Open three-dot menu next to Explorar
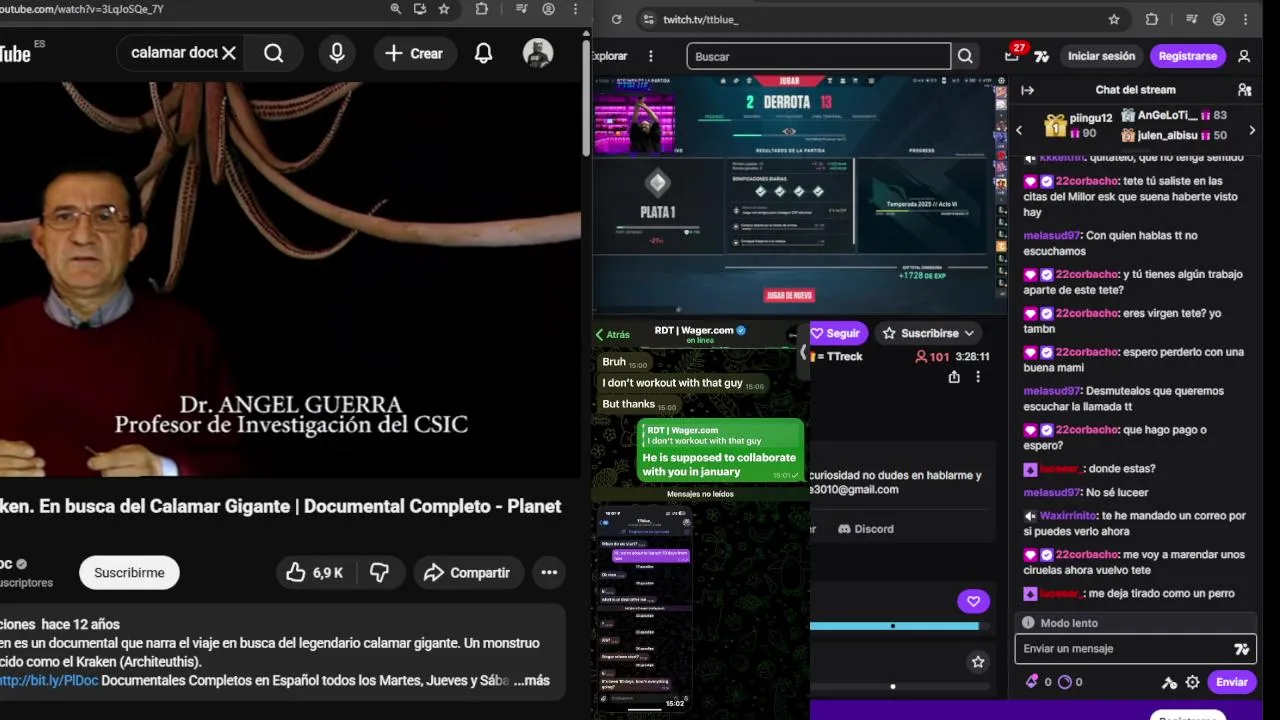Screen dimensions: 1280x720 coord(651,56)
